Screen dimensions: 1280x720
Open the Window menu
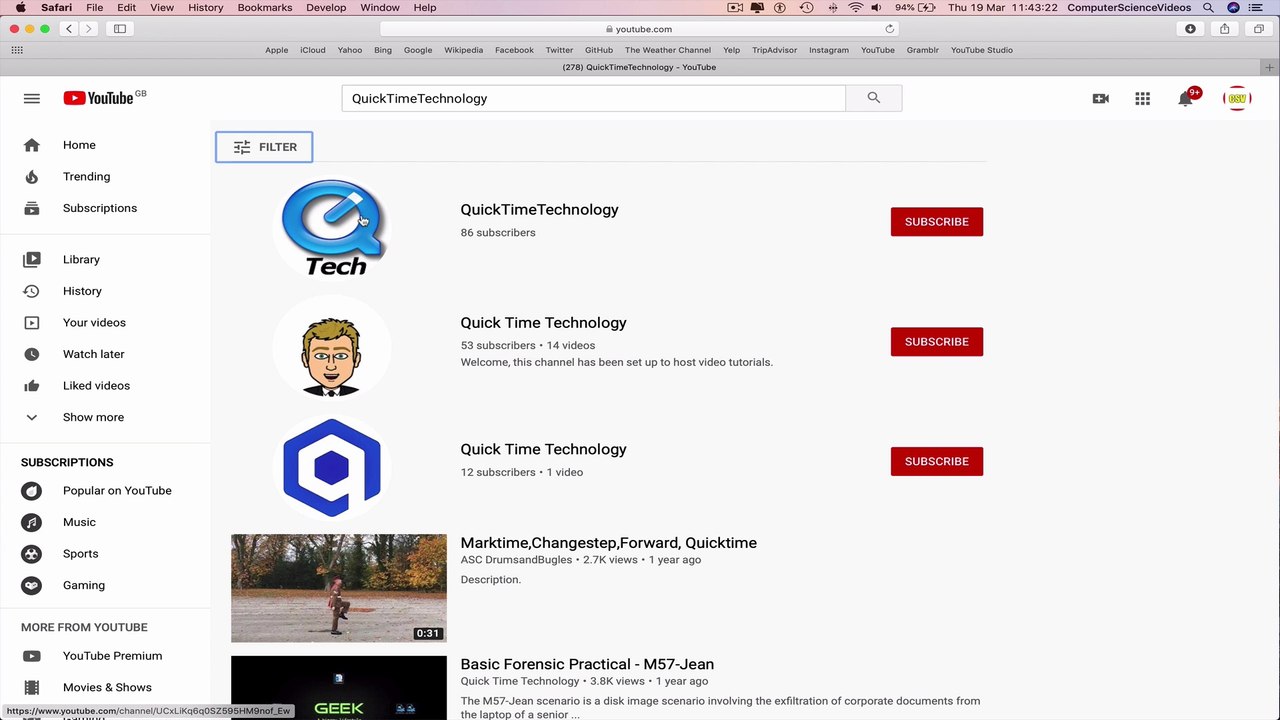(380, 7)
